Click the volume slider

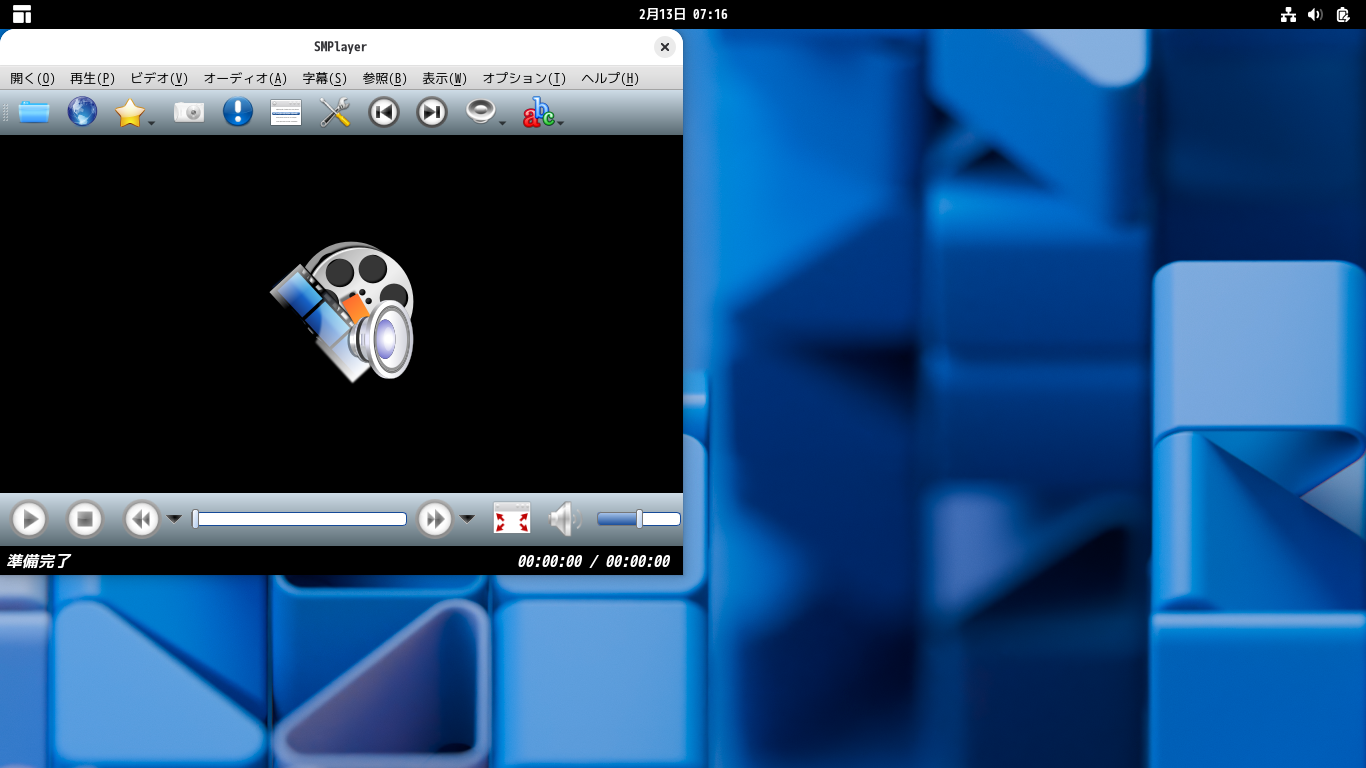639,519
